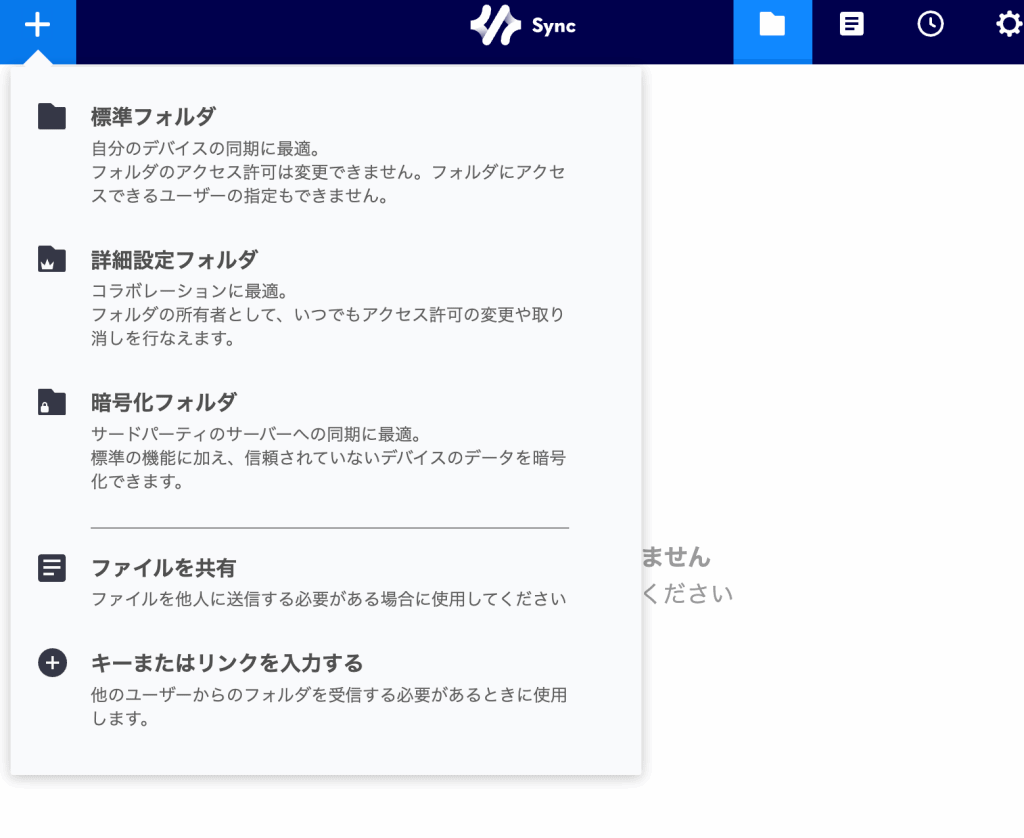Switch to the folders tab icon
The image size is (1024, 838).
772,25
